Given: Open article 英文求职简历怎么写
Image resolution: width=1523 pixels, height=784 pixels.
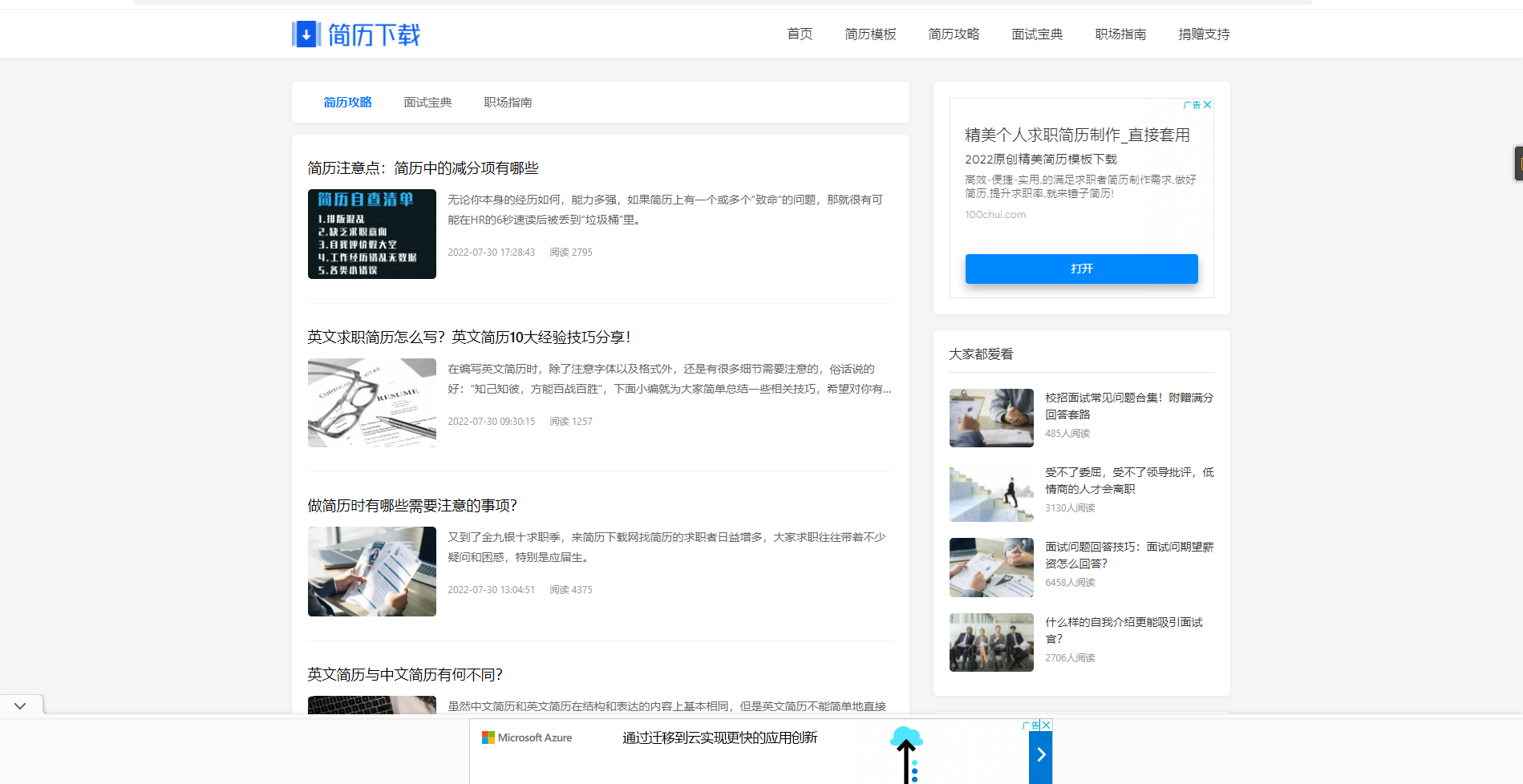Looking at the screenshot, I should [468, 337].
